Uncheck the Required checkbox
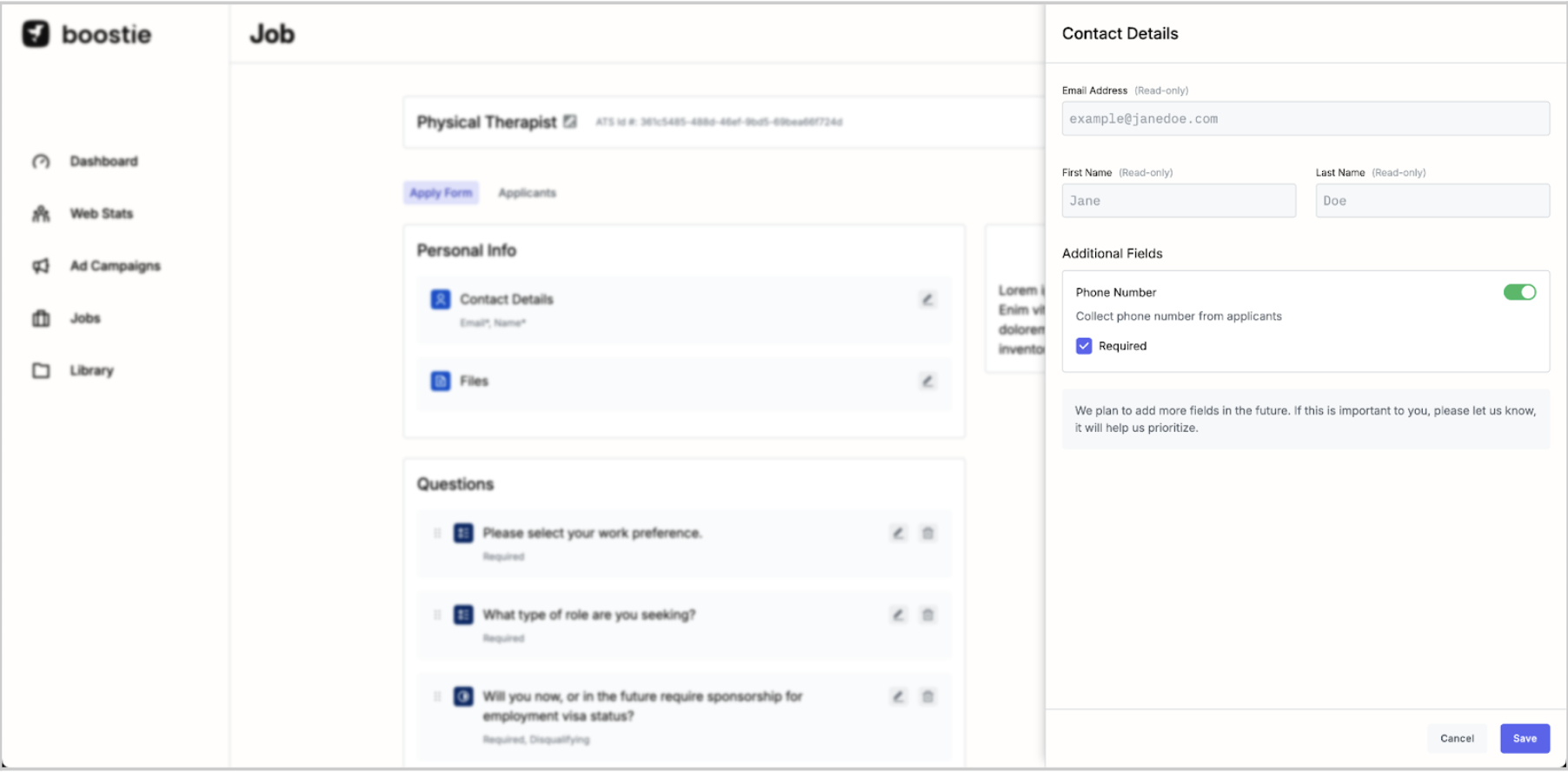 click(x=1084, y=346)
